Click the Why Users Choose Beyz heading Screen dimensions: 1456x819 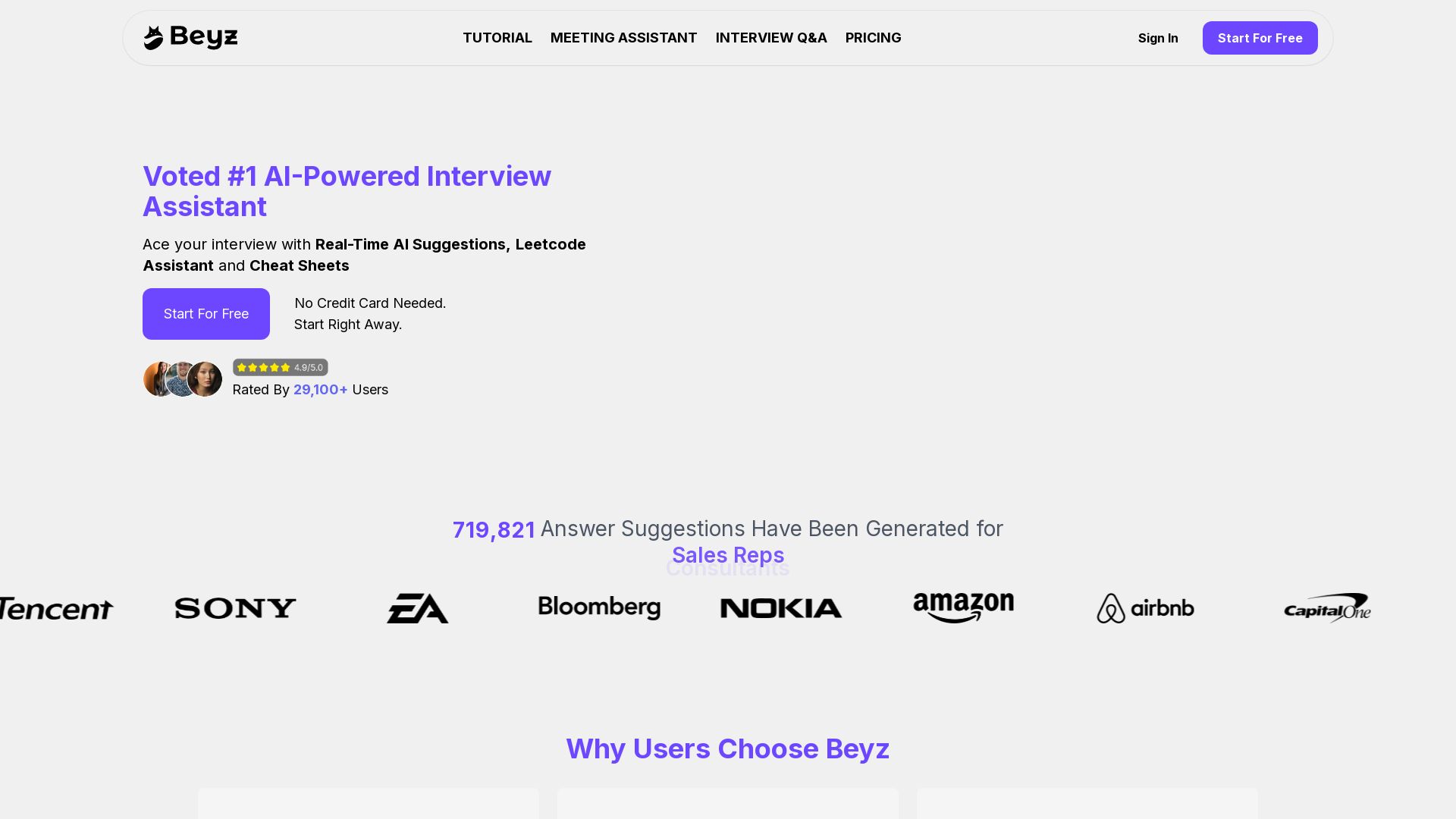click(x=727, y=748)
